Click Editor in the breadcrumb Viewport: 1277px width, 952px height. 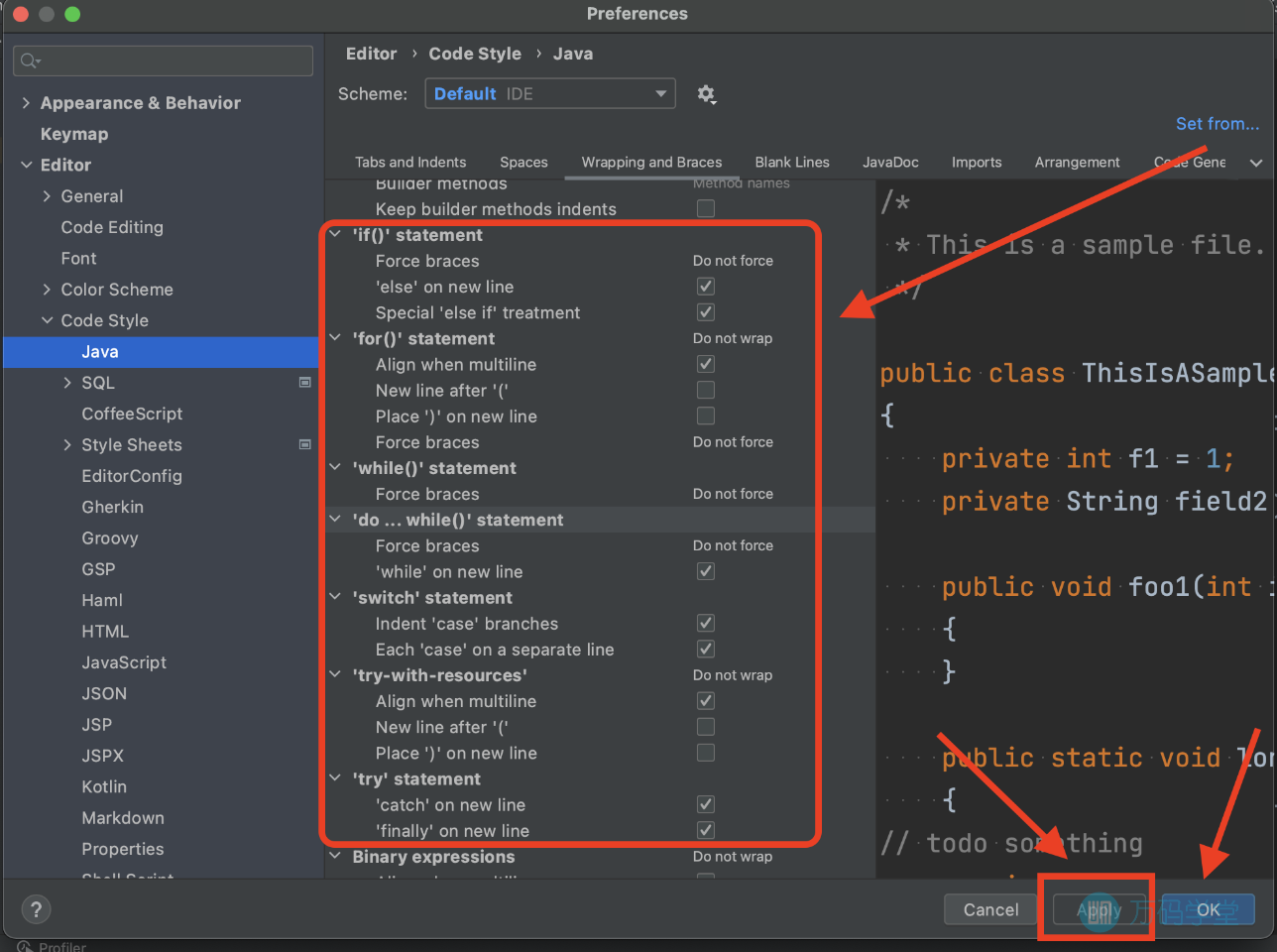(x=371, y=54)
